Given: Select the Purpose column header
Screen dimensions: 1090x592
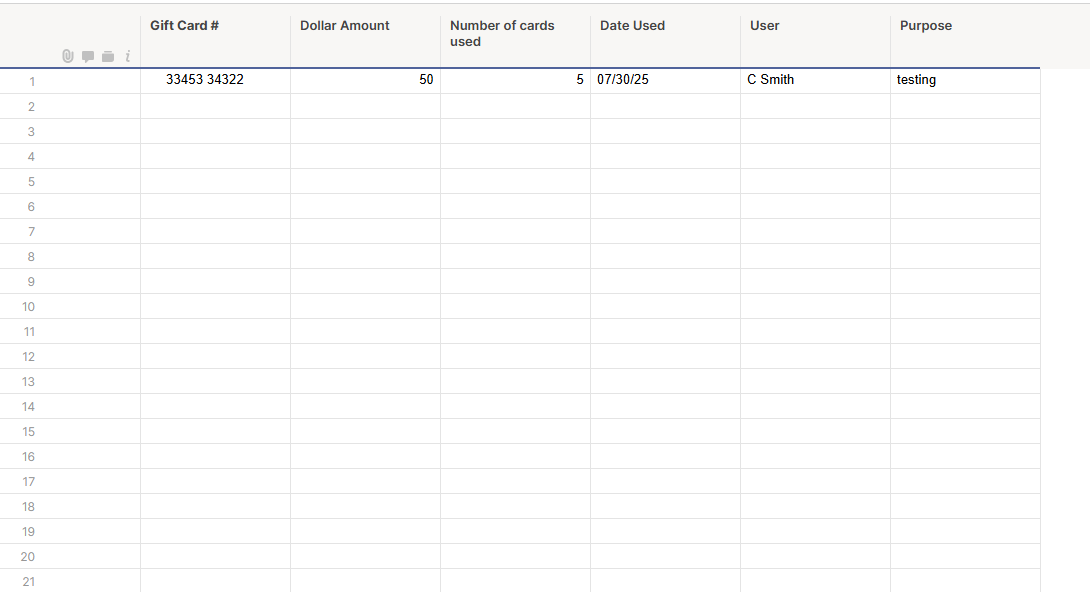Looking at the screenshot, I should [x=966, y=42].
